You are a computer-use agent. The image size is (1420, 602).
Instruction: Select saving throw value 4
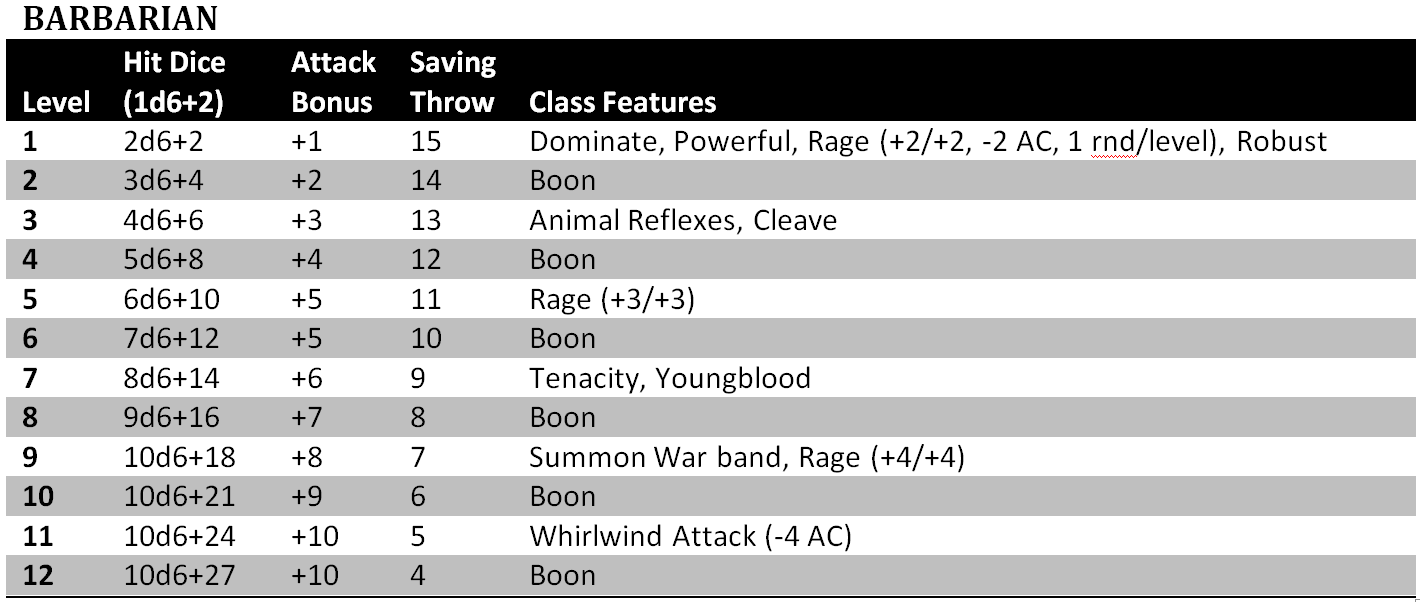pyautogui.click(x=419, y=576)
